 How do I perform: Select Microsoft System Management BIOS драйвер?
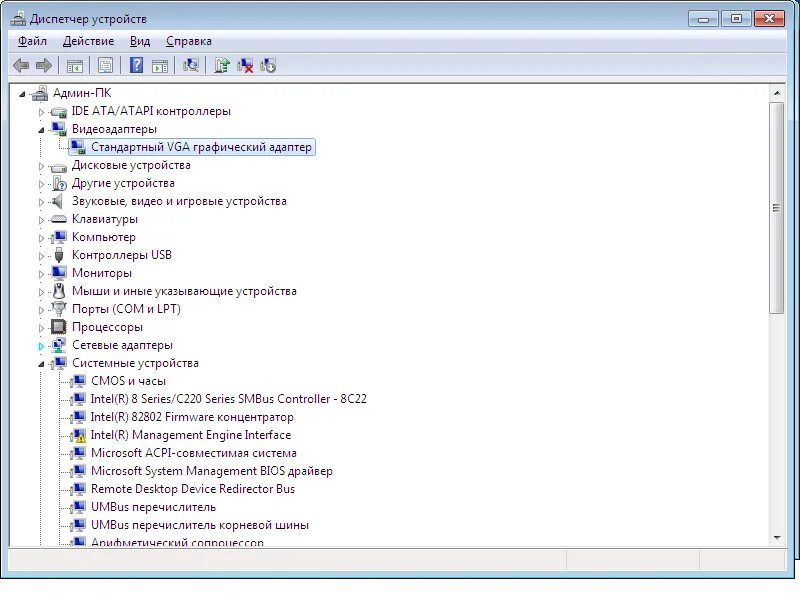(x=211, y=471)
